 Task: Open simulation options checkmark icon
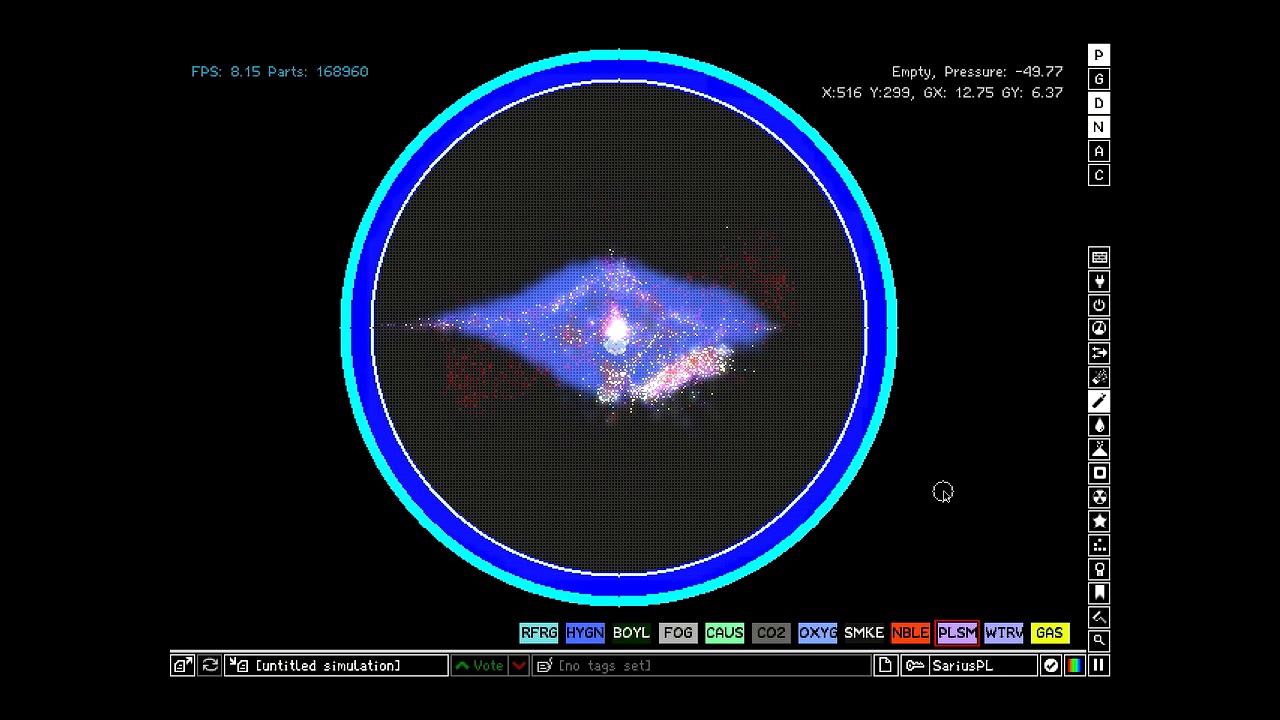1051,666
